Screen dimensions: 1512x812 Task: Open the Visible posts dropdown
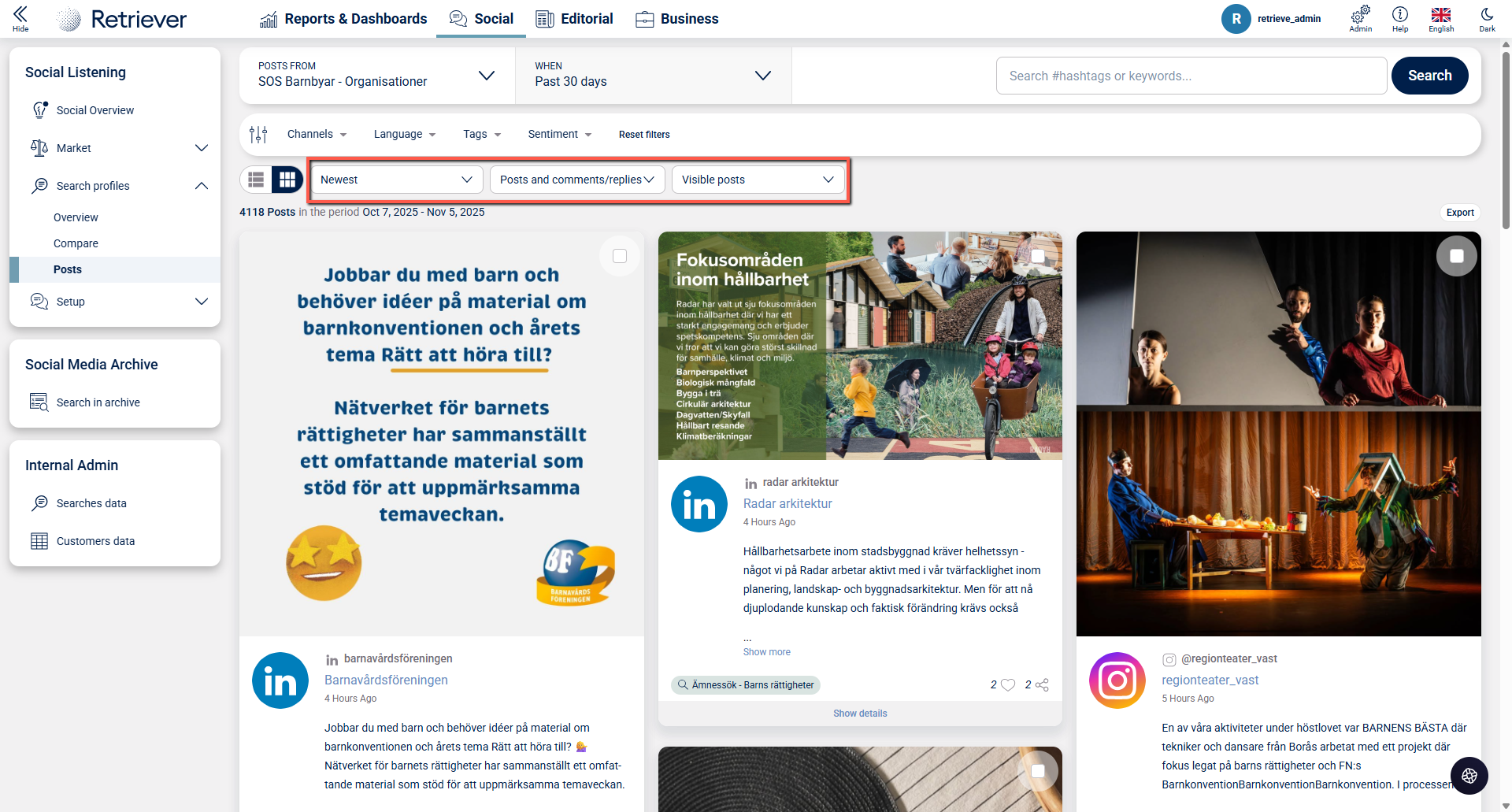coord(758,180)
